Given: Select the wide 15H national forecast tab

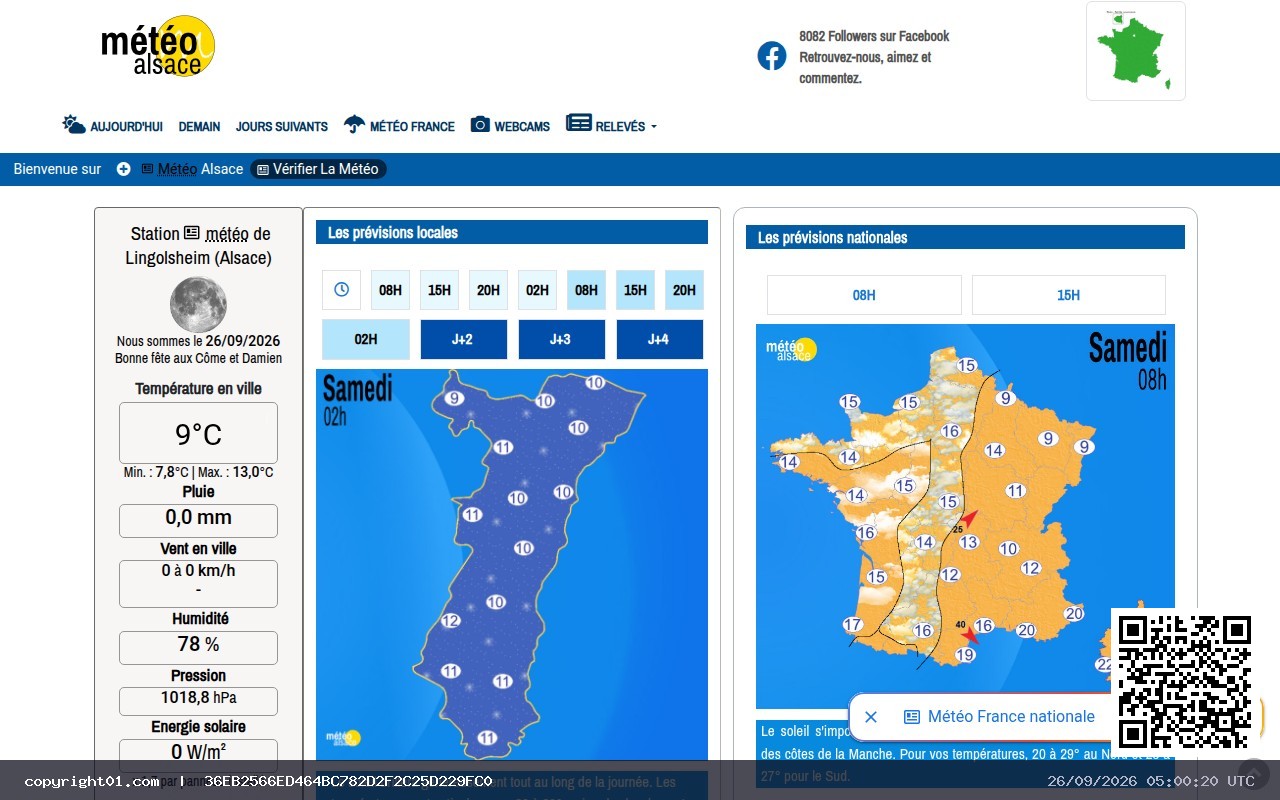Looking at the screenshot, I should tap(1069, 295).
